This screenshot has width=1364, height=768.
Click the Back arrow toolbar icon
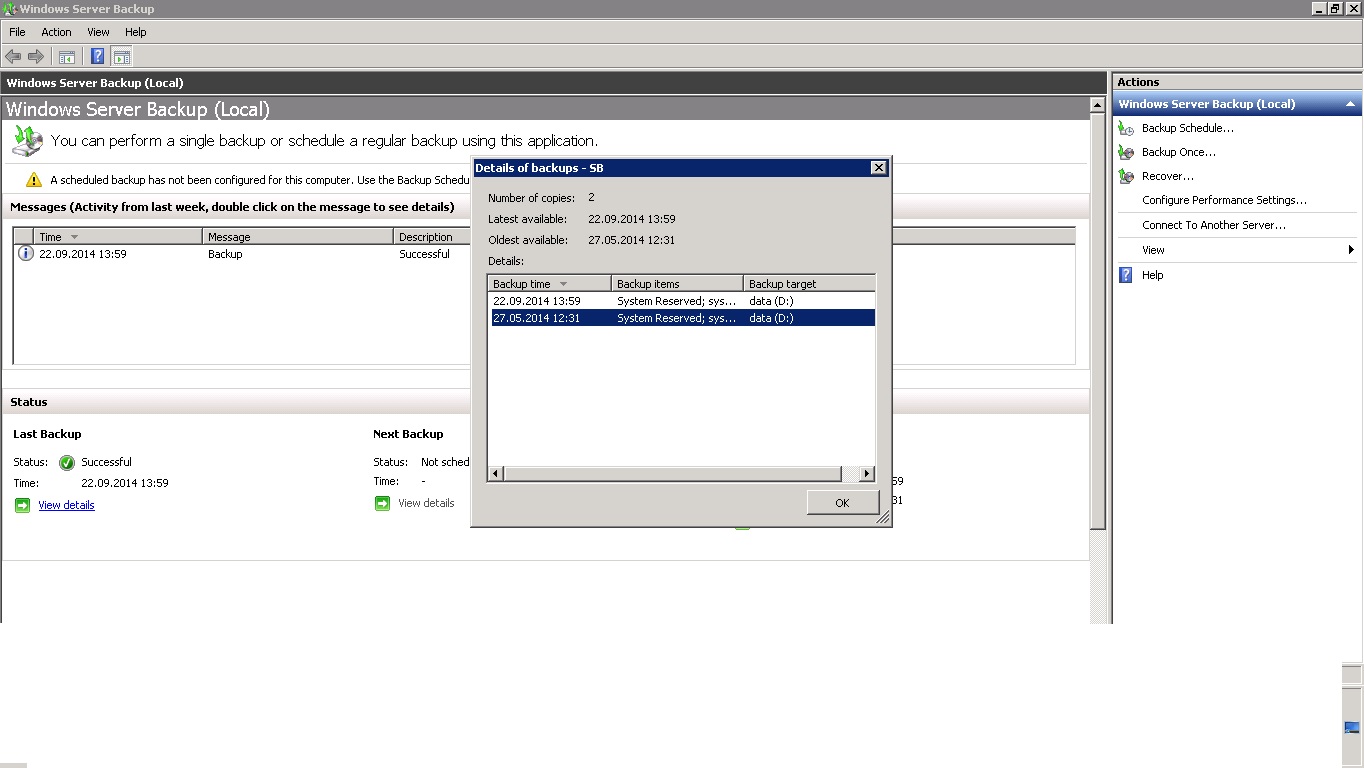(13, 57)
